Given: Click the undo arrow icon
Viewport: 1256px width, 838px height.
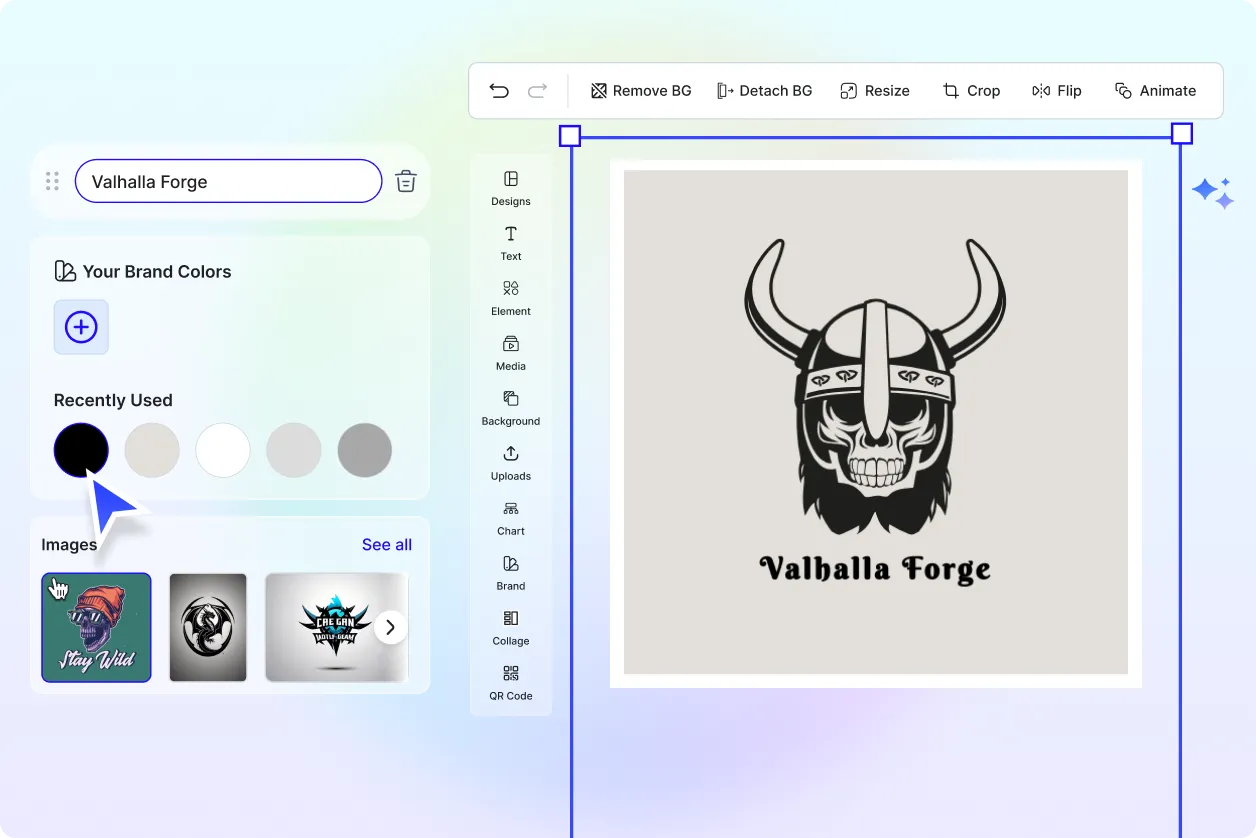Looking at the screenshot, I should tap(499, 91).
